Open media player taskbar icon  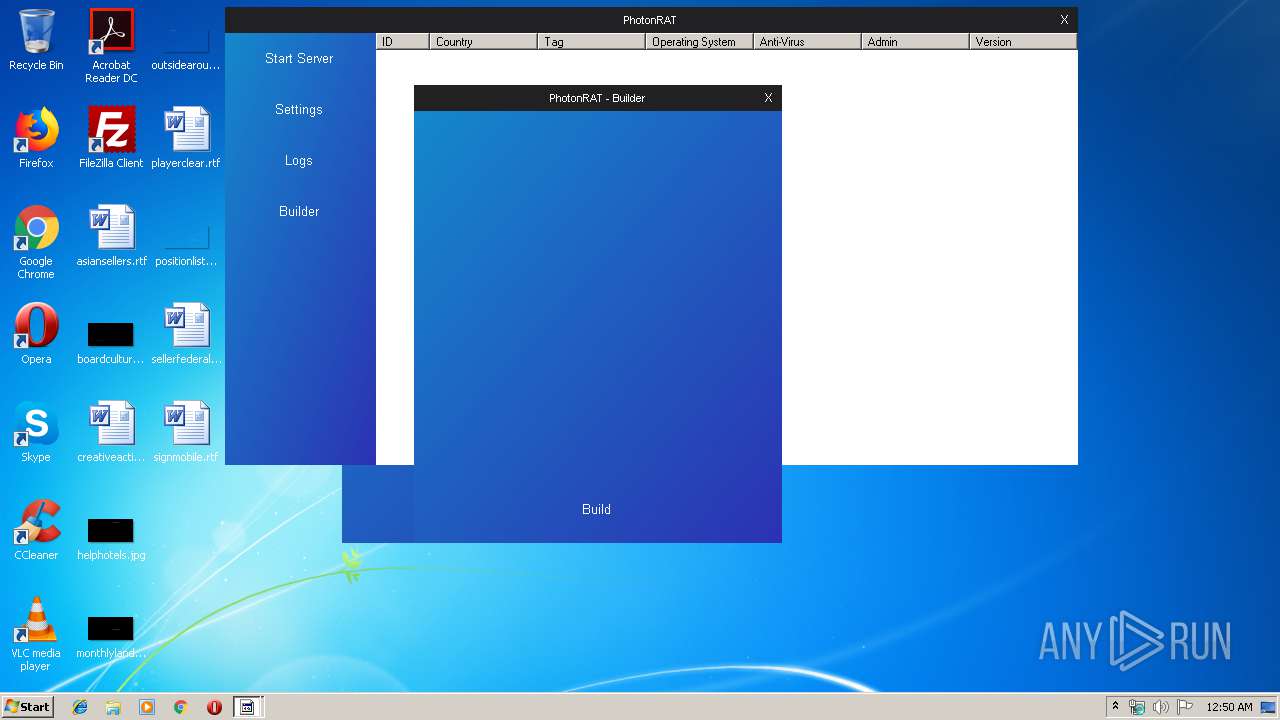(x=147, y=707)
